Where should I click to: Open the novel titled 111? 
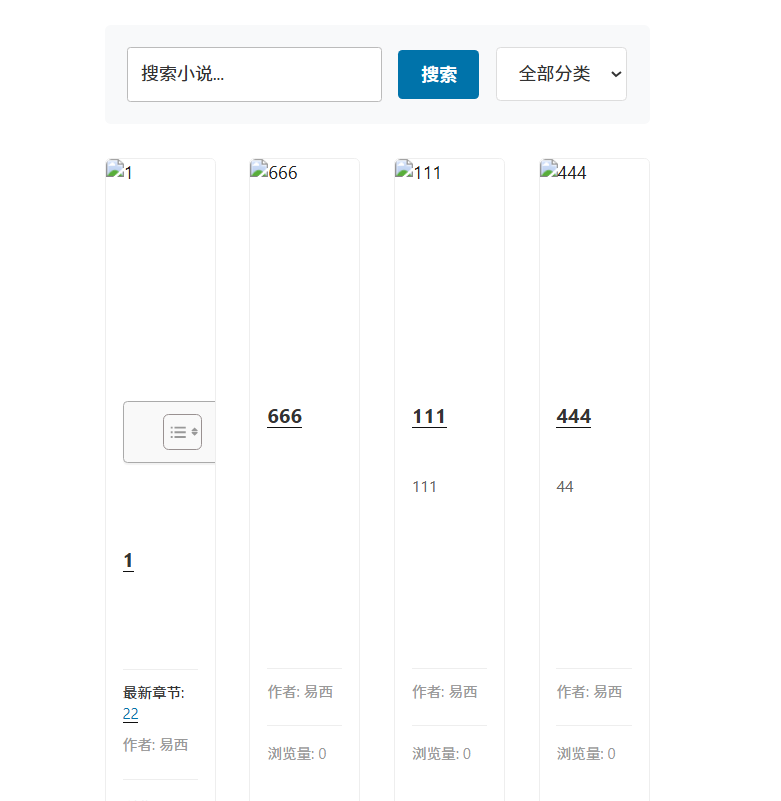coord(429,416)
